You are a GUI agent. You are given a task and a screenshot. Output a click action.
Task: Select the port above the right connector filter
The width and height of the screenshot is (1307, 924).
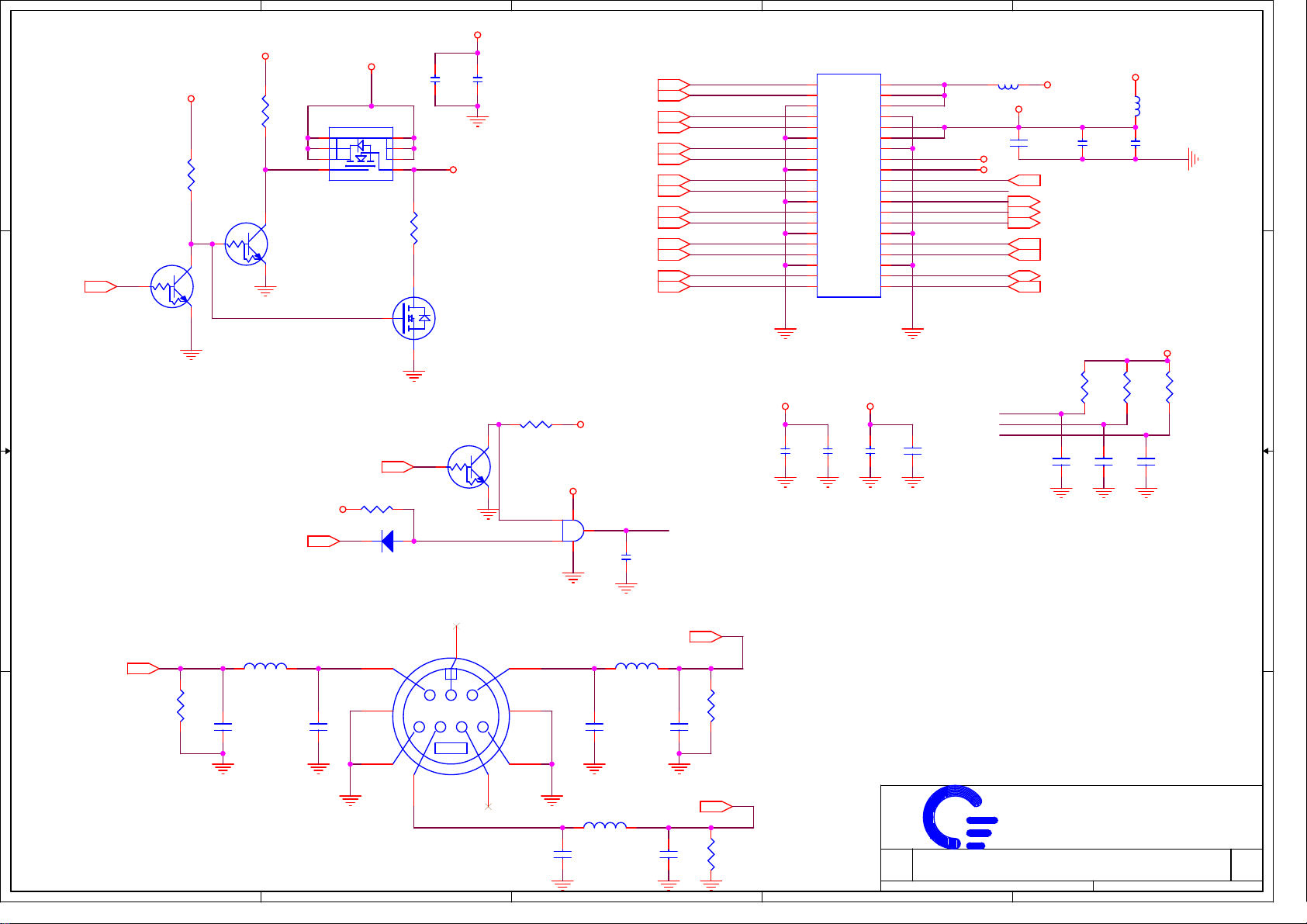pyautogui.click(x=706, y=637)
